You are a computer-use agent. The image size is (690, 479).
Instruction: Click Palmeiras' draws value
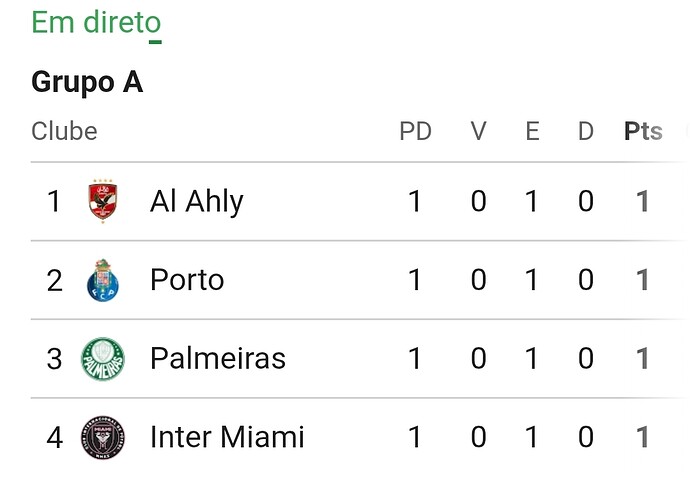click(532, 358)
